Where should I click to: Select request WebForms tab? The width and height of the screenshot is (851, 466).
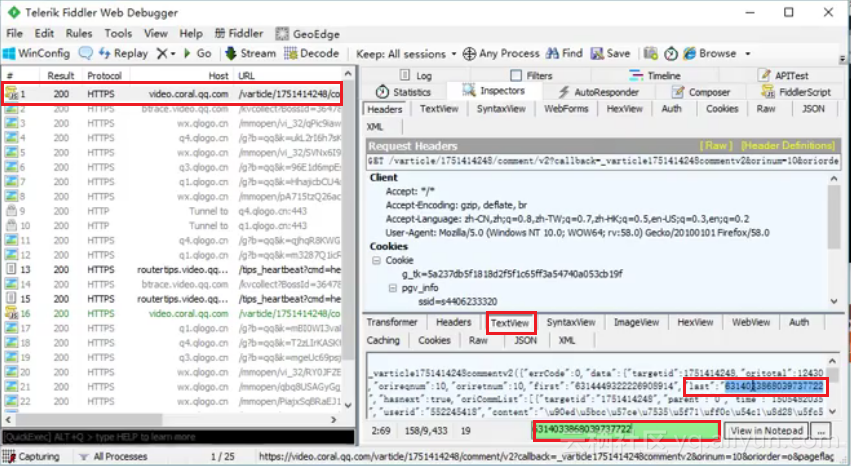[566, 109]
